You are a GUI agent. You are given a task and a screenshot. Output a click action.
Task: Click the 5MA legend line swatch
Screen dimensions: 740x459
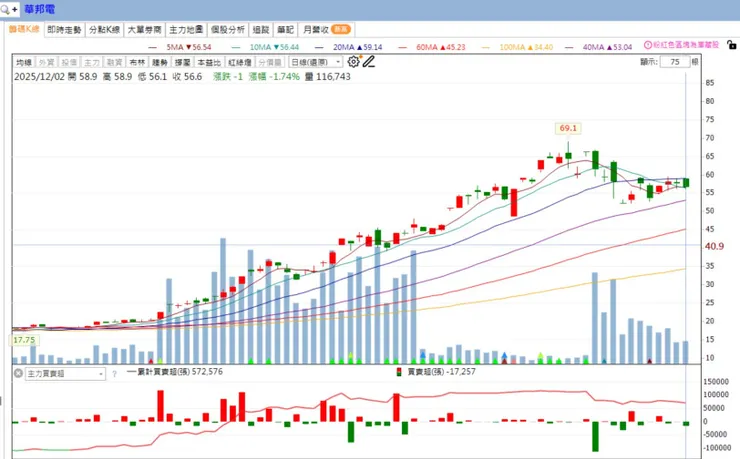point(152,47)
